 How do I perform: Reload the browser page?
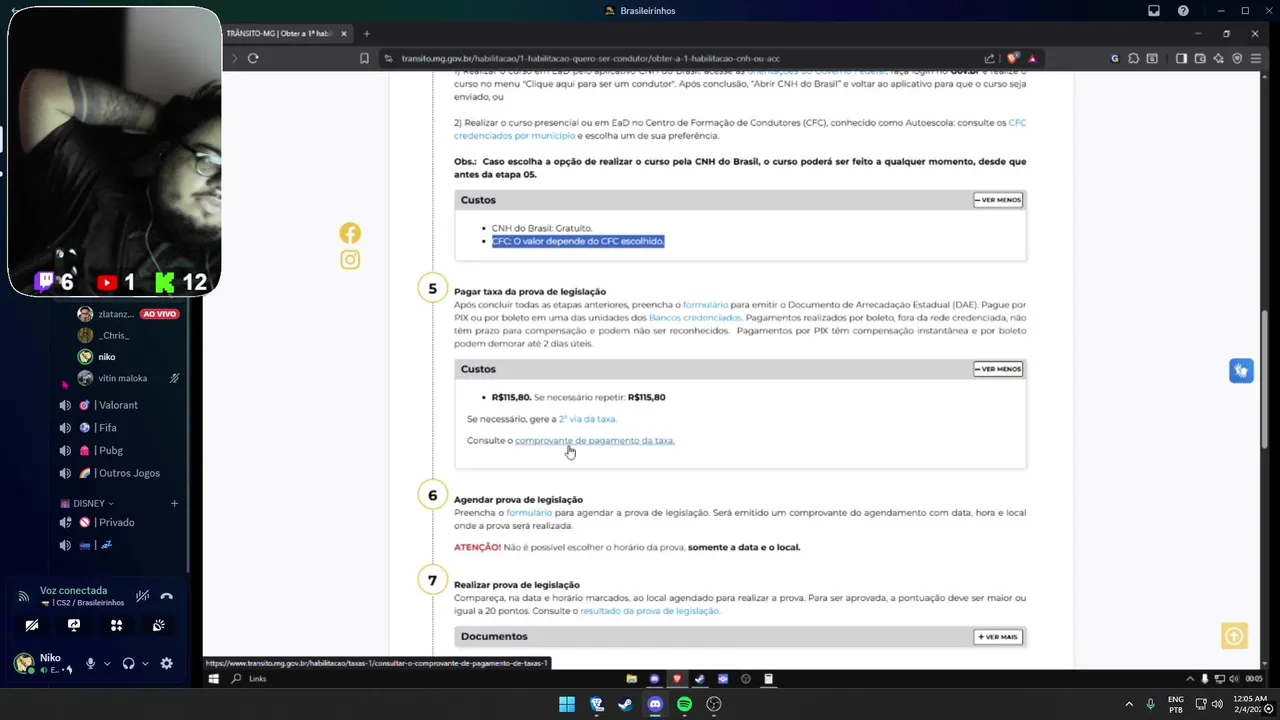pyautogui.click(x=253, y=58)
